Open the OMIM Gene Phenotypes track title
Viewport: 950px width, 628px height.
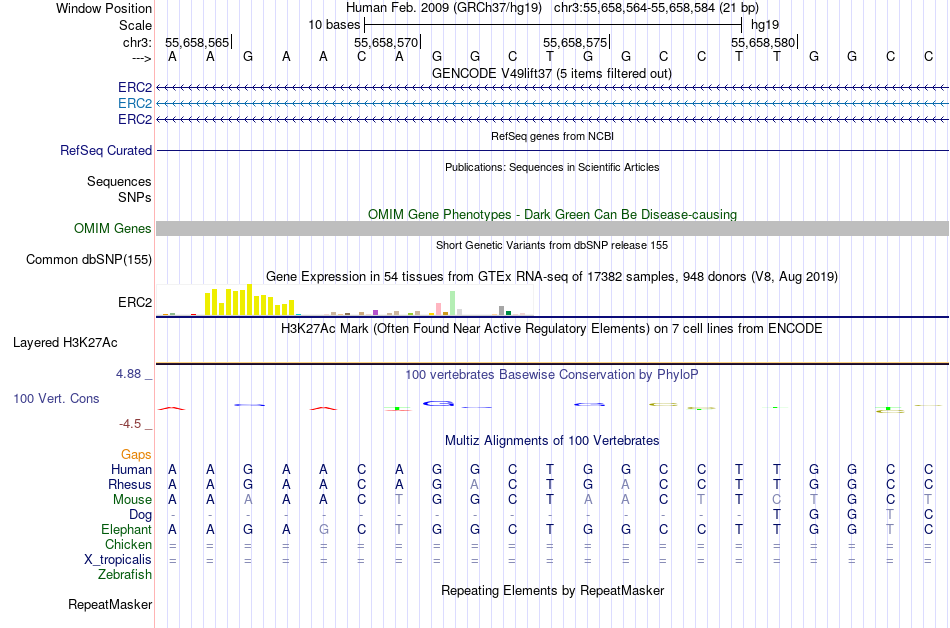(552, 214)
